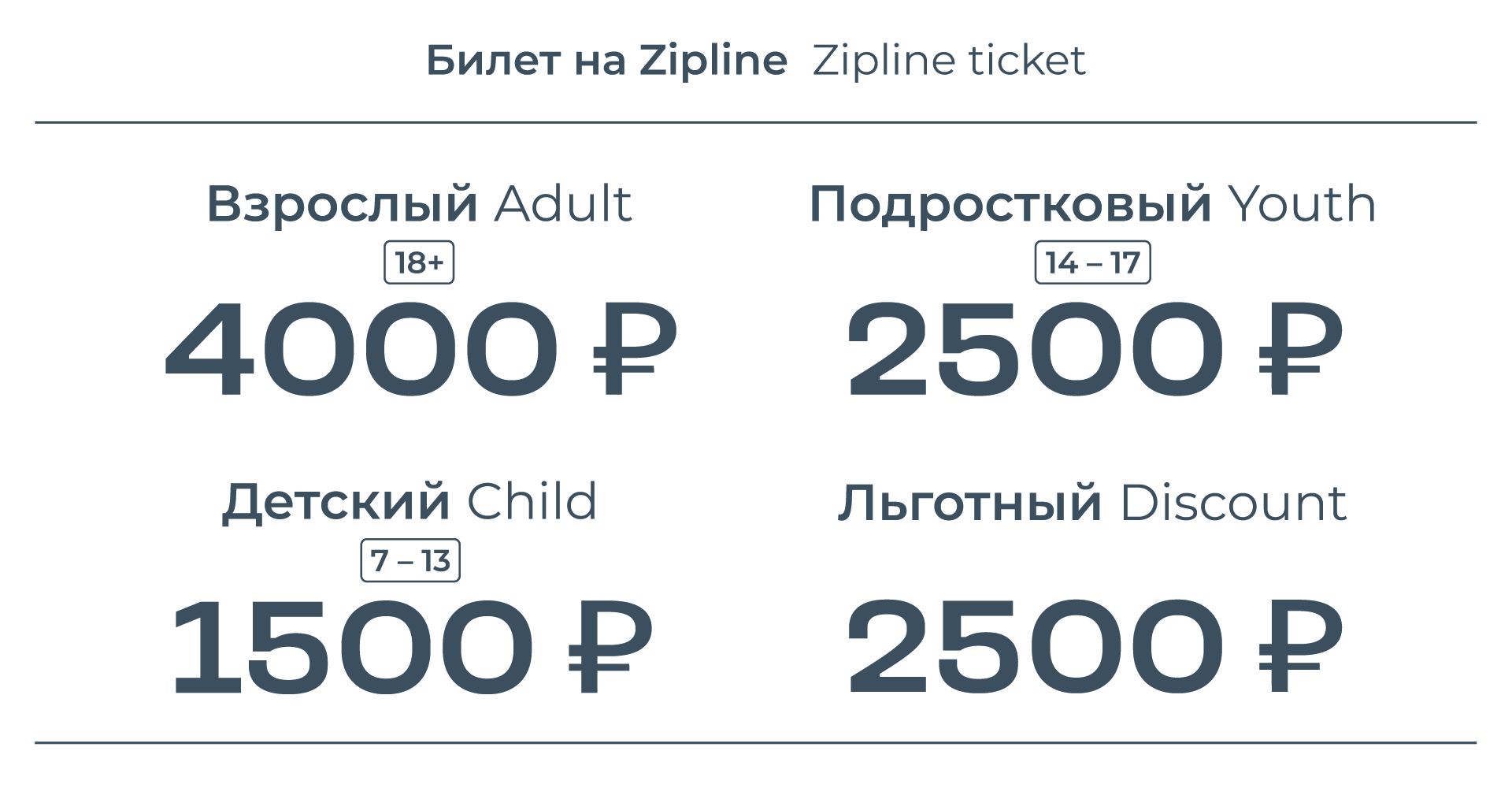Click the "Child" English label
Screen dimensions: 1512x799
click(532, 502)
